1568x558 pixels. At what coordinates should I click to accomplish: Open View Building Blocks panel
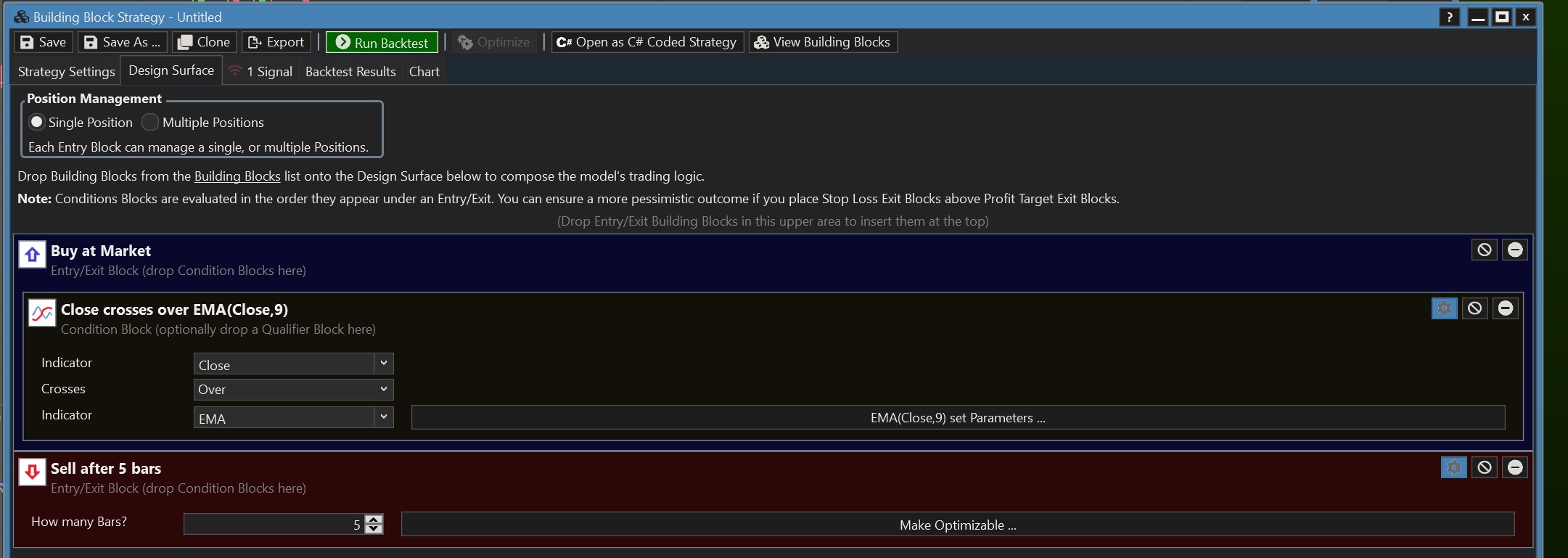[823, 43]
